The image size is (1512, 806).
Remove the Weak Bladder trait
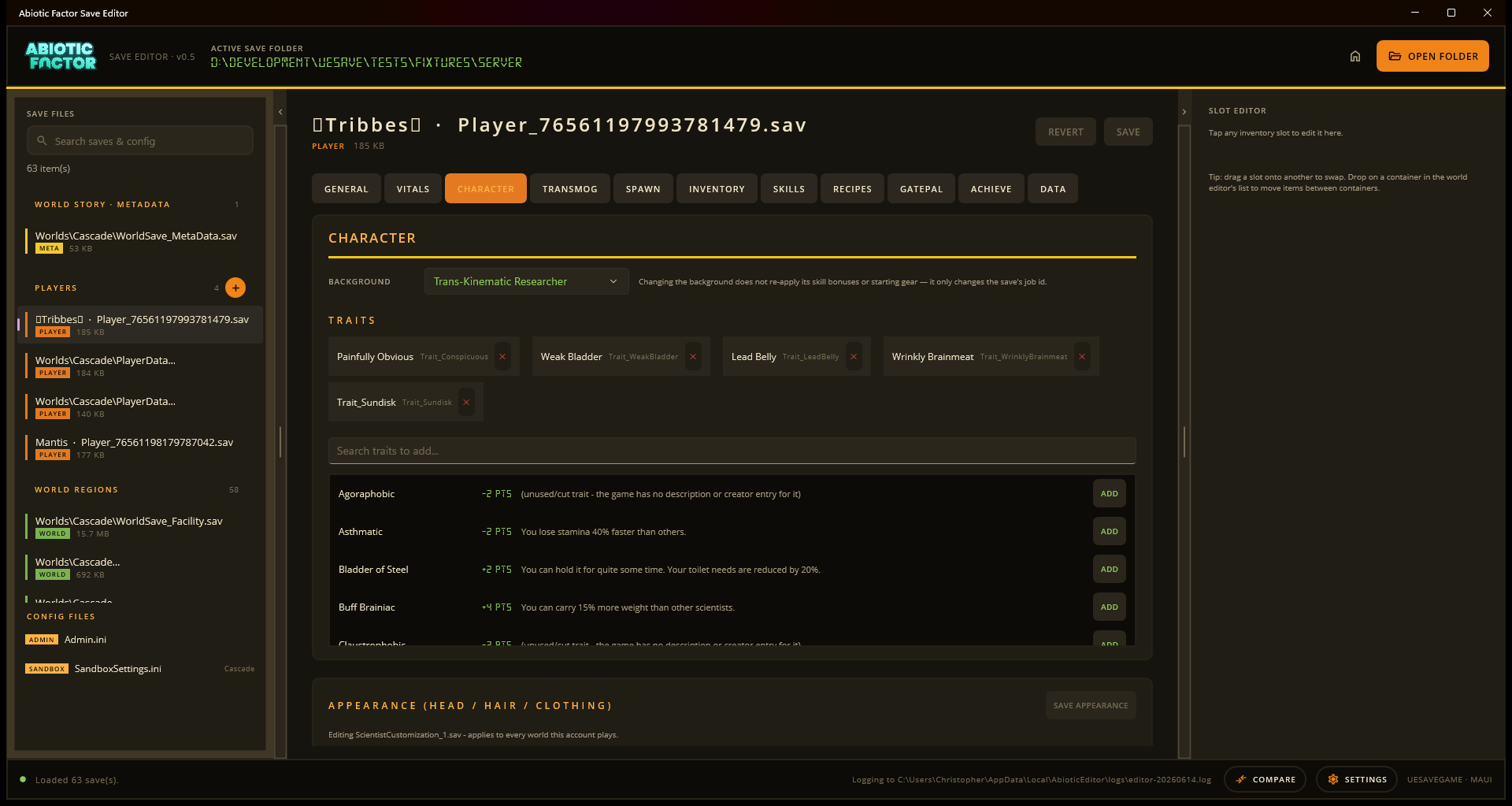[693, 357]
